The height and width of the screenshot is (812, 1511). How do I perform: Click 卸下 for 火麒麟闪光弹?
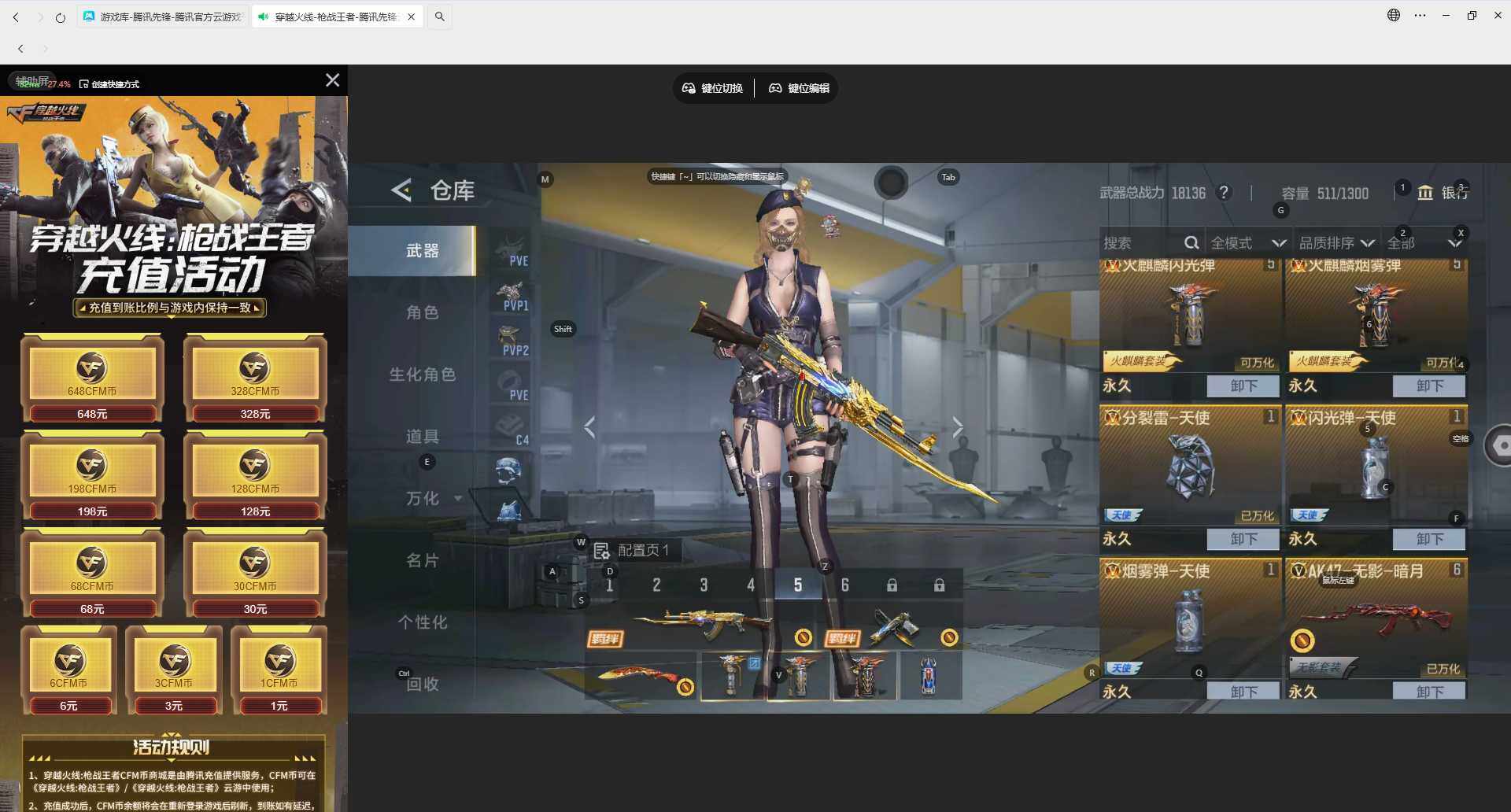[1243, 386]
